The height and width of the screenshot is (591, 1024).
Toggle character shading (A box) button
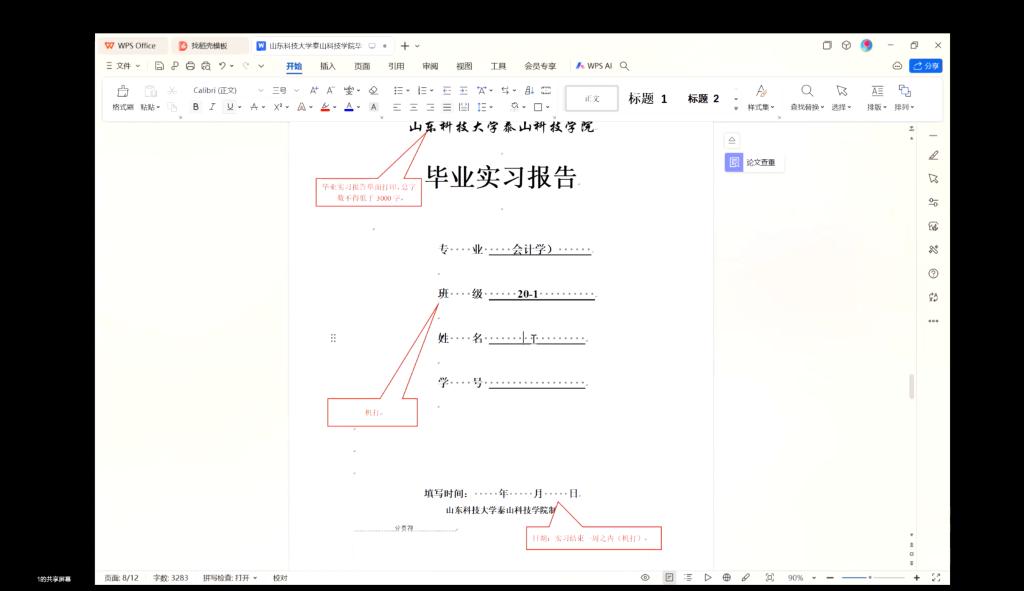[x=374, y=107]
